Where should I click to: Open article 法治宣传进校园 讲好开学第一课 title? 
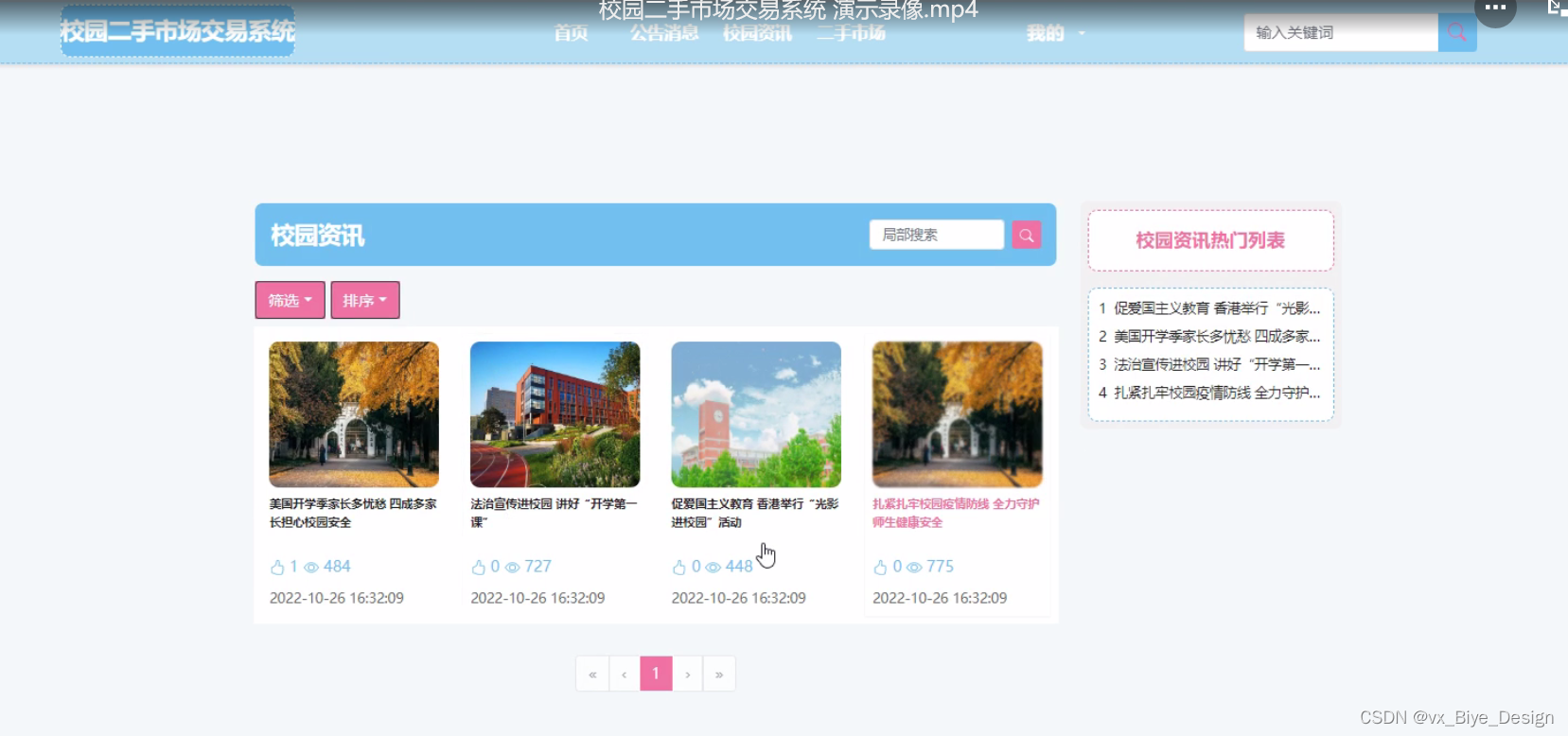[x=555, y=513]
